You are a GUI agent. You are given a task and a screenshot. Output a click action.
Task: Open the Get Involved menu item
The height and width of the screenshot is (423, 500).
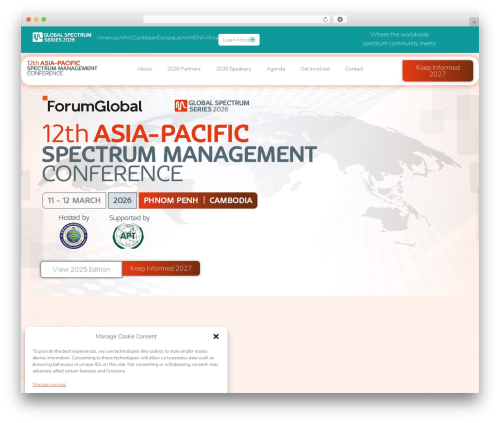tap(315, 69)
